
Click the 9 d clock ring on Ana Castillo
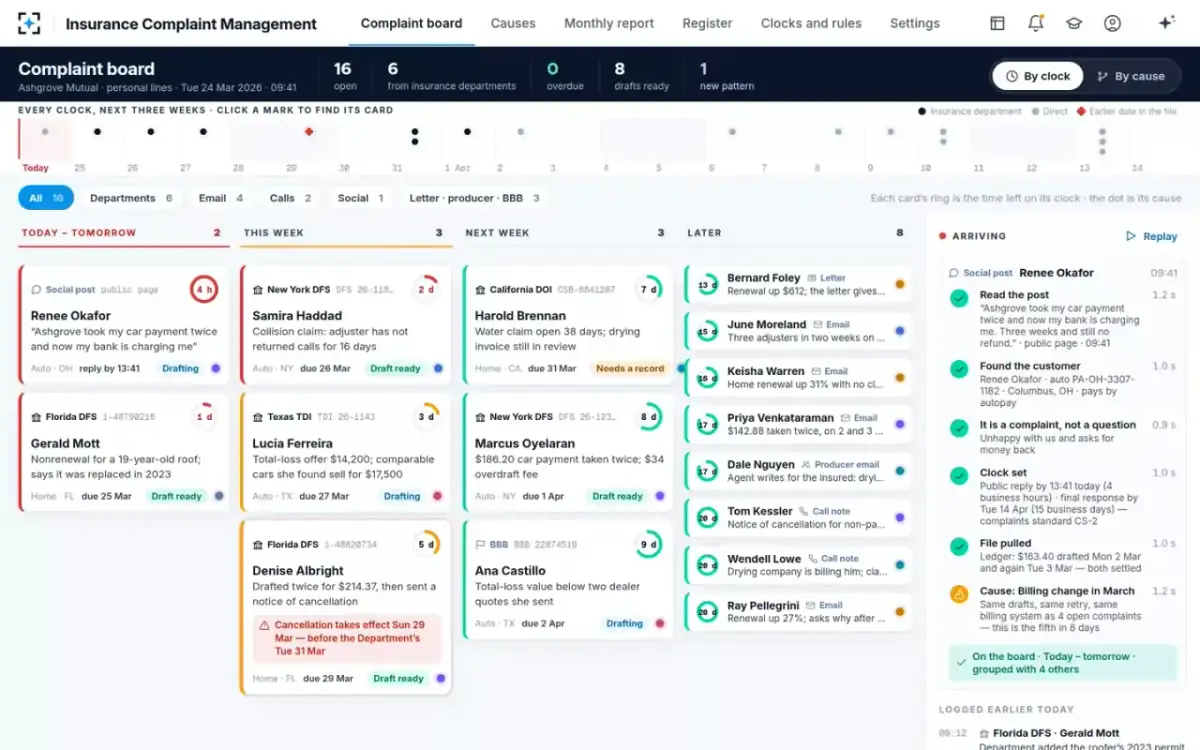648,545
